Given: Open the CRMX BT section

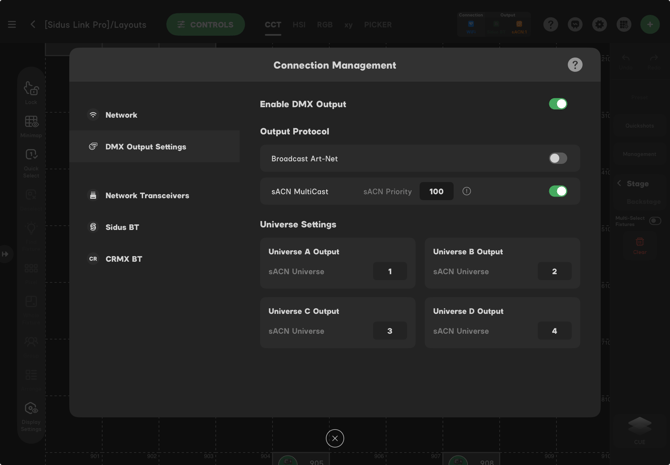Looking at the screenshot, I should coord(124,259).
